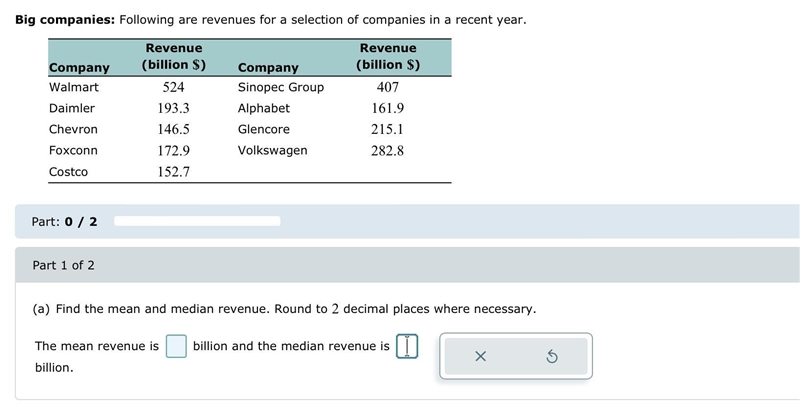Click the Part: 0 / 2 label

(x=64, y=222)
